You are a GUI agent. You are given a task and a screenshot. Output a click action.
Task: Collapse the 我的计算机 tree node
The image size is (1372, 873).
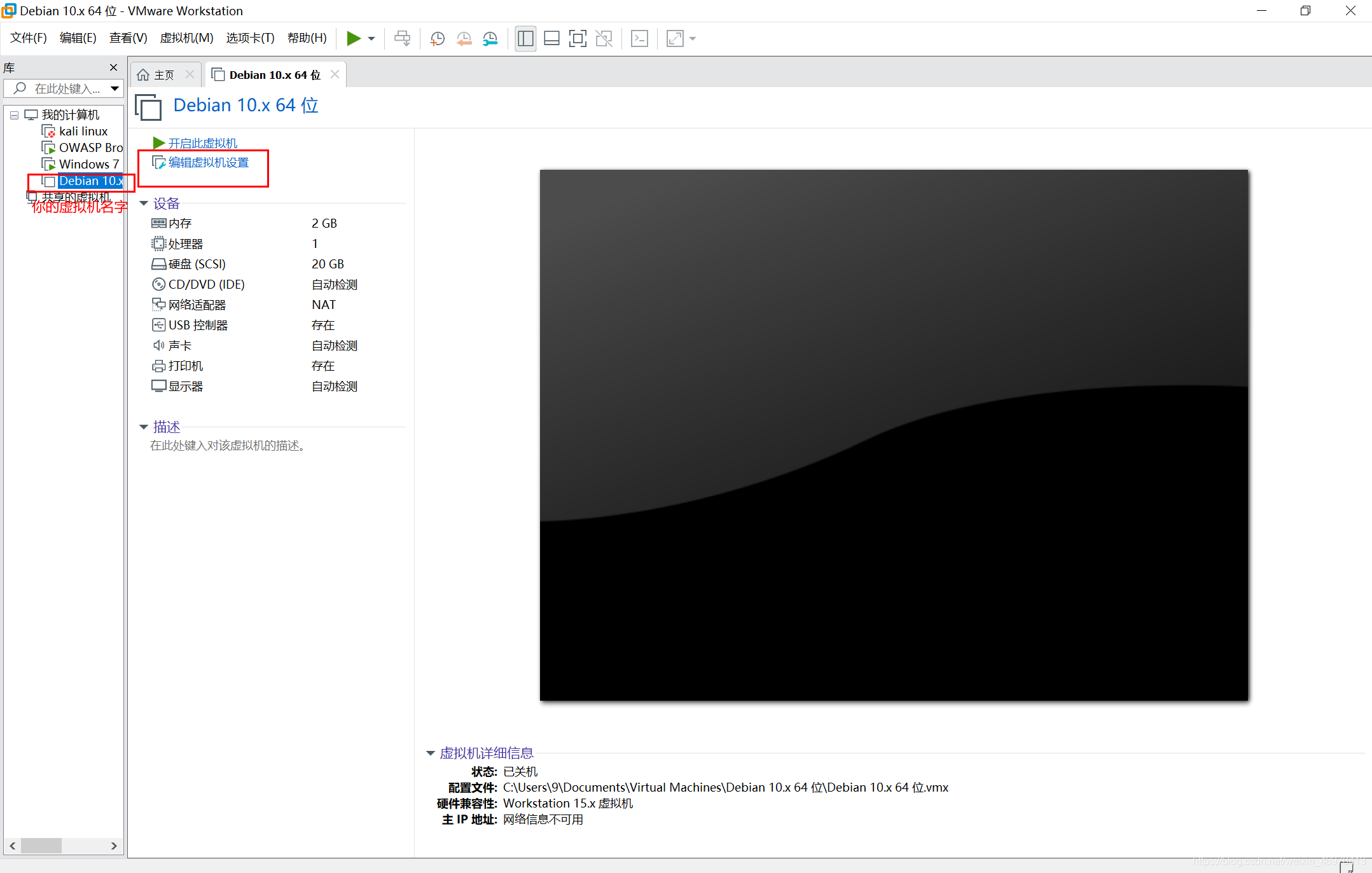(14, 115)
